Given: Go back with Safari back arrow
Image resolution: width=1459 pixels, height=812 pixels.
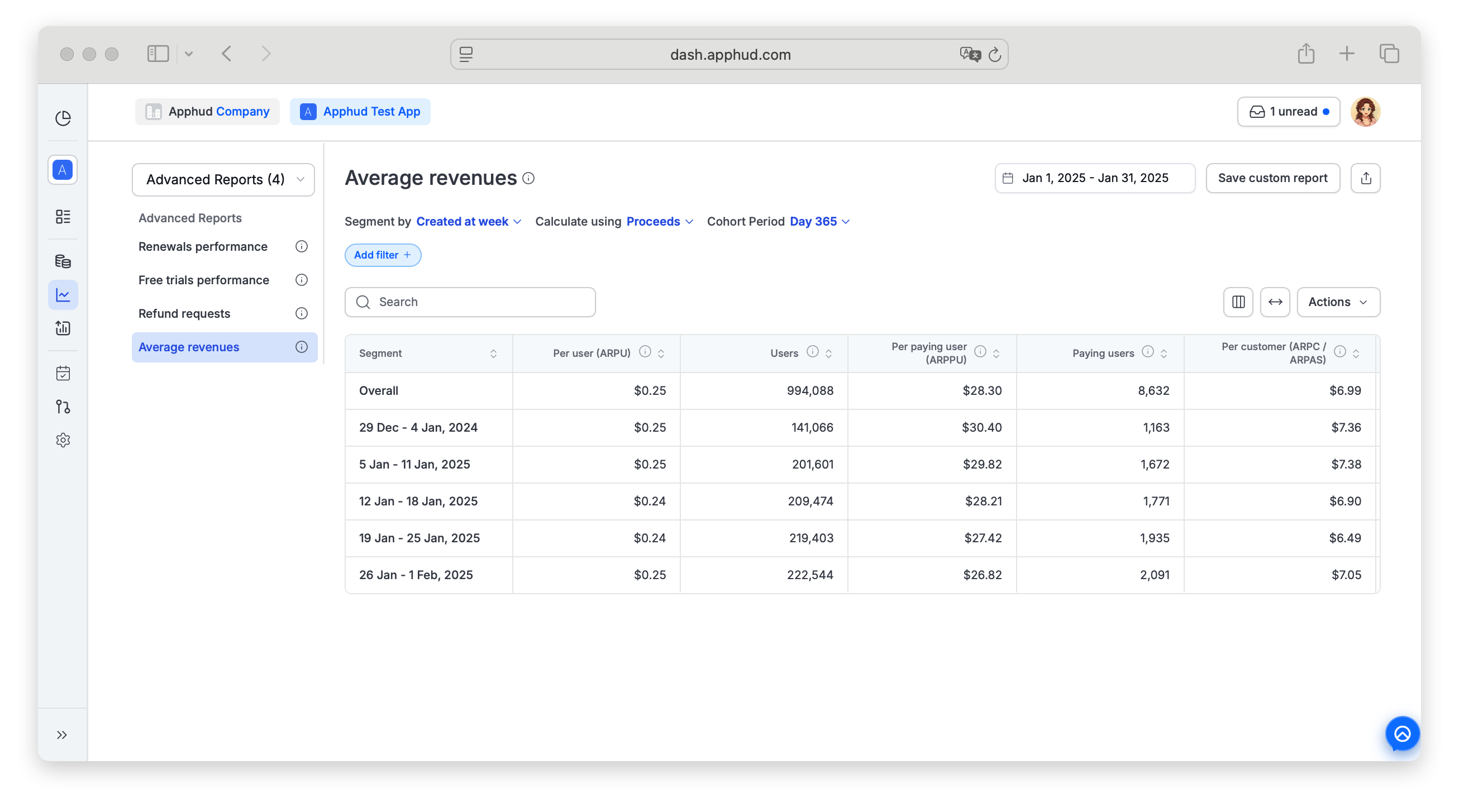Looking at the screenshot, I should coord(227,54).
